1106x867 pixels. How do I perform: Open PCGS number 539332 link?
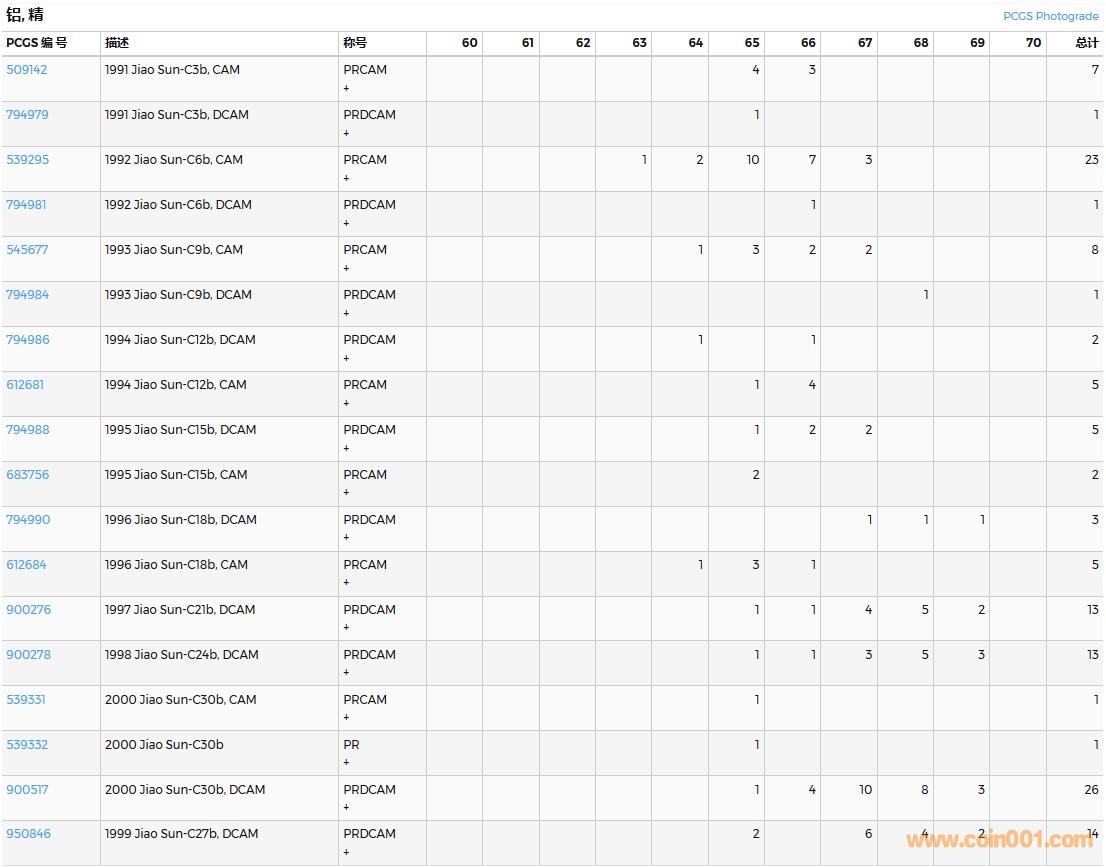27,745
